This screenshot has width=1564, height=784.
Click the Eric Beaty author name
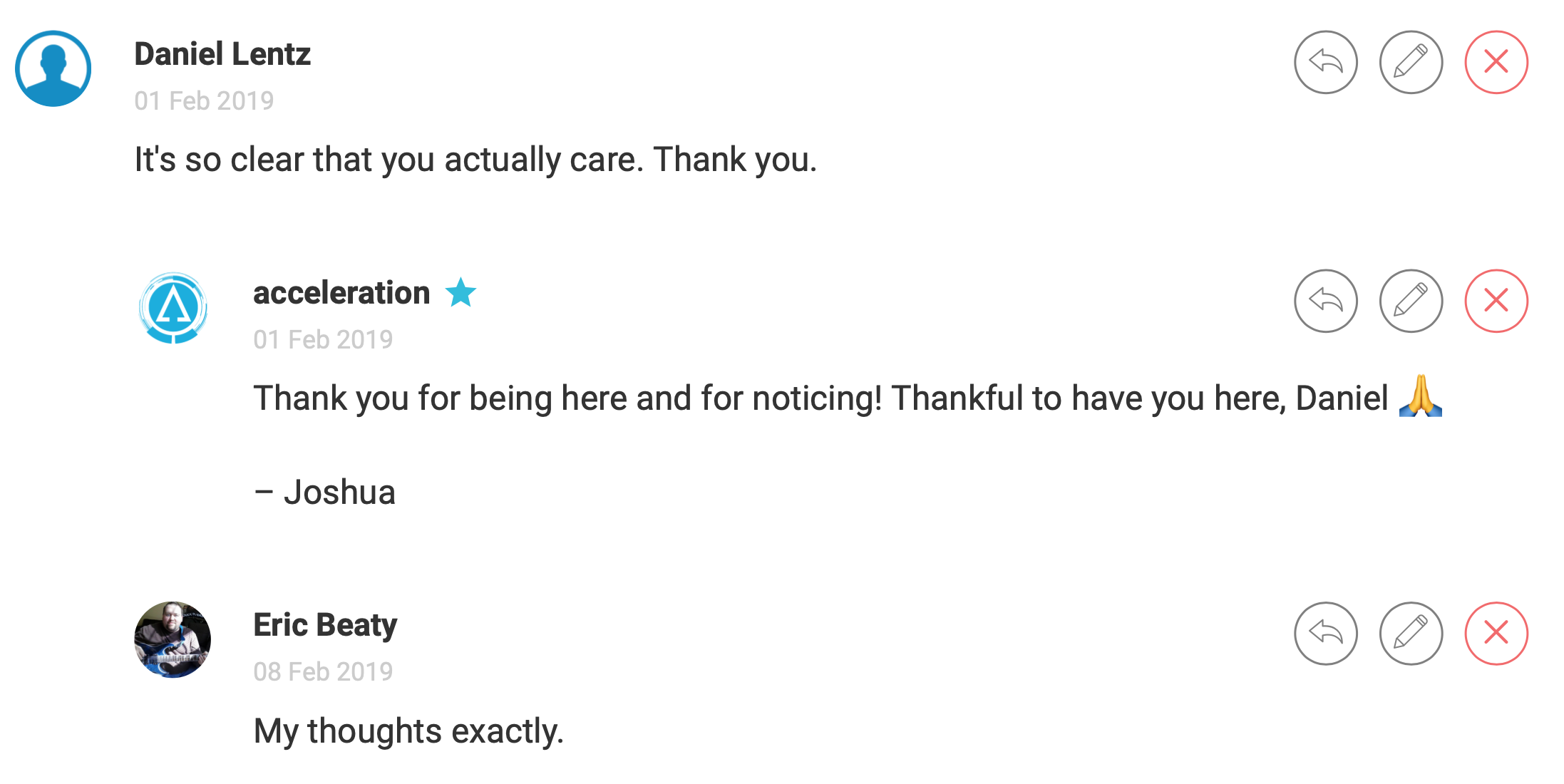(325, 625)
